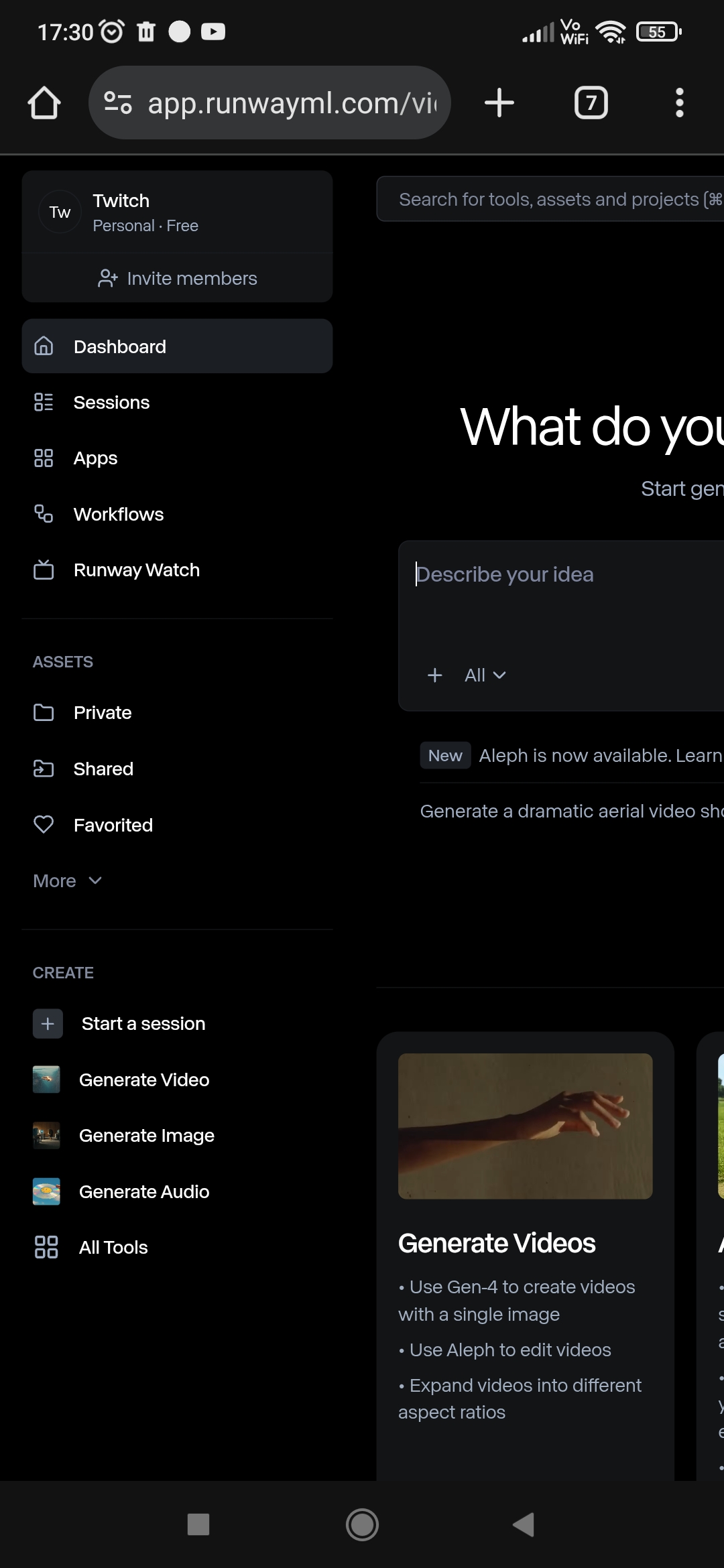Open the browser three-dot menu
Viewport: 724px width, 1568px height.
click(x=680, y=103)
